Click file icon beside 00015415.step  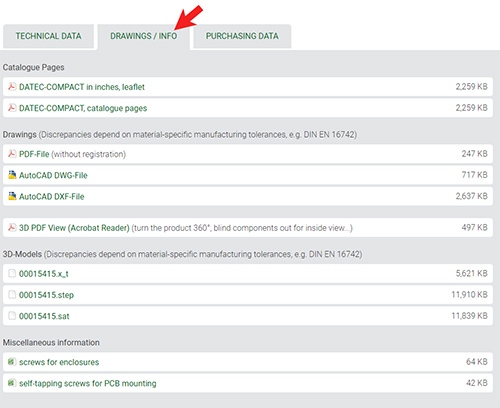click(x=12, y=294)
